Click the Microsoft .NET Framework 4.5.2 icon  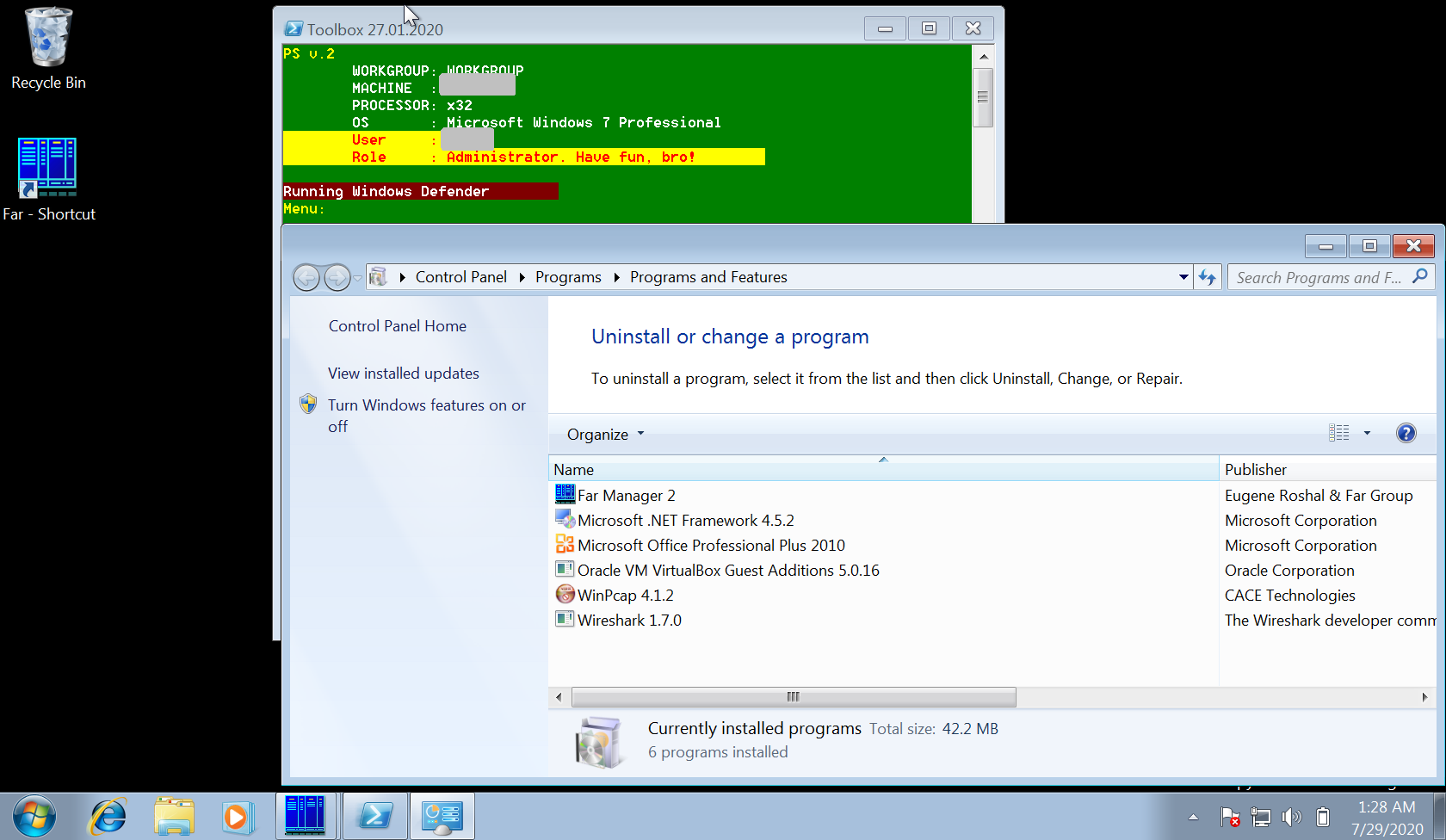[565, 519]
